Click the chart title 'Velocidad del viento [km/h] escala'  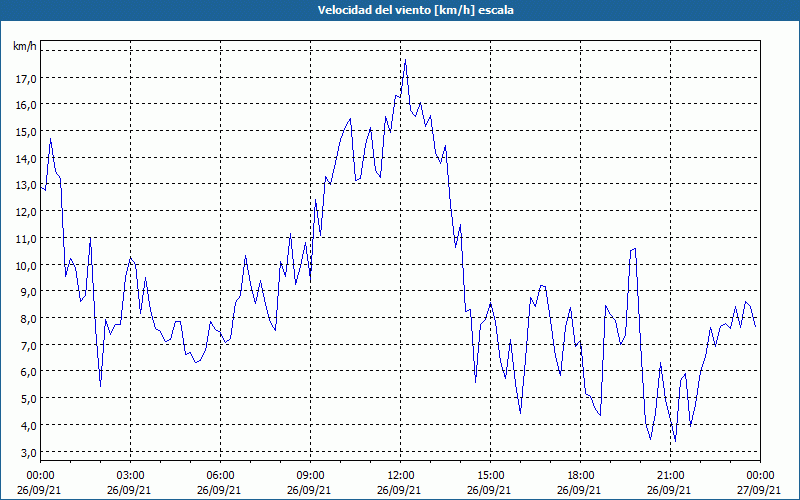point(415,10)
